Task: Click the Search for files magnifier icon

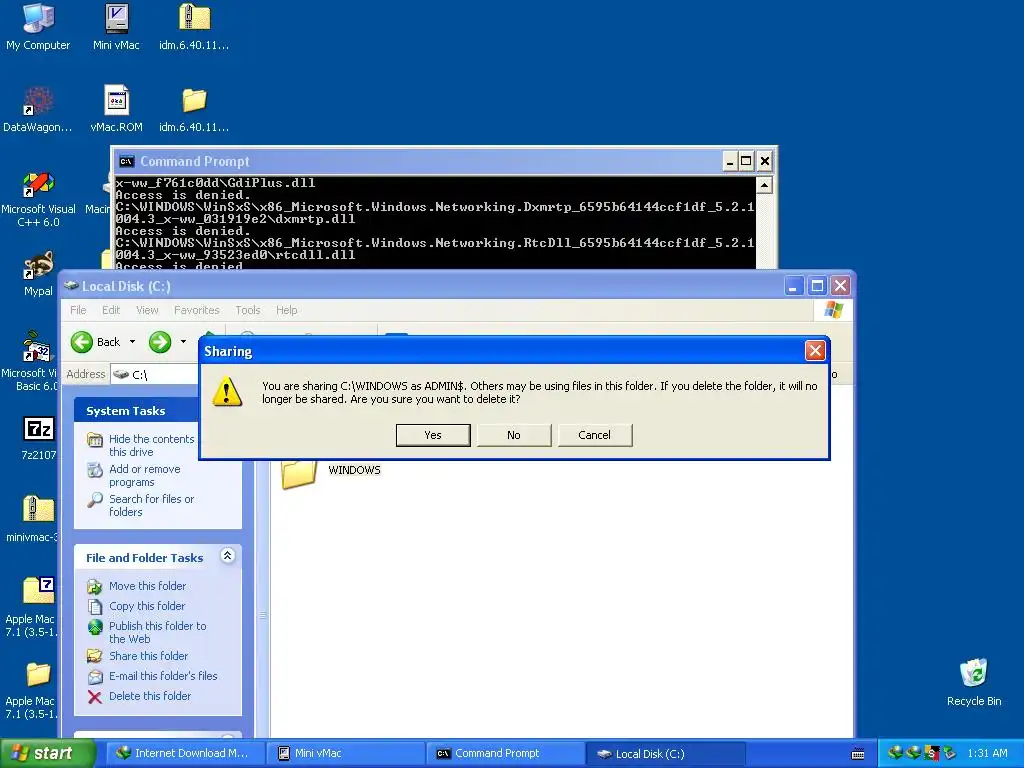Action: (95, 500)
